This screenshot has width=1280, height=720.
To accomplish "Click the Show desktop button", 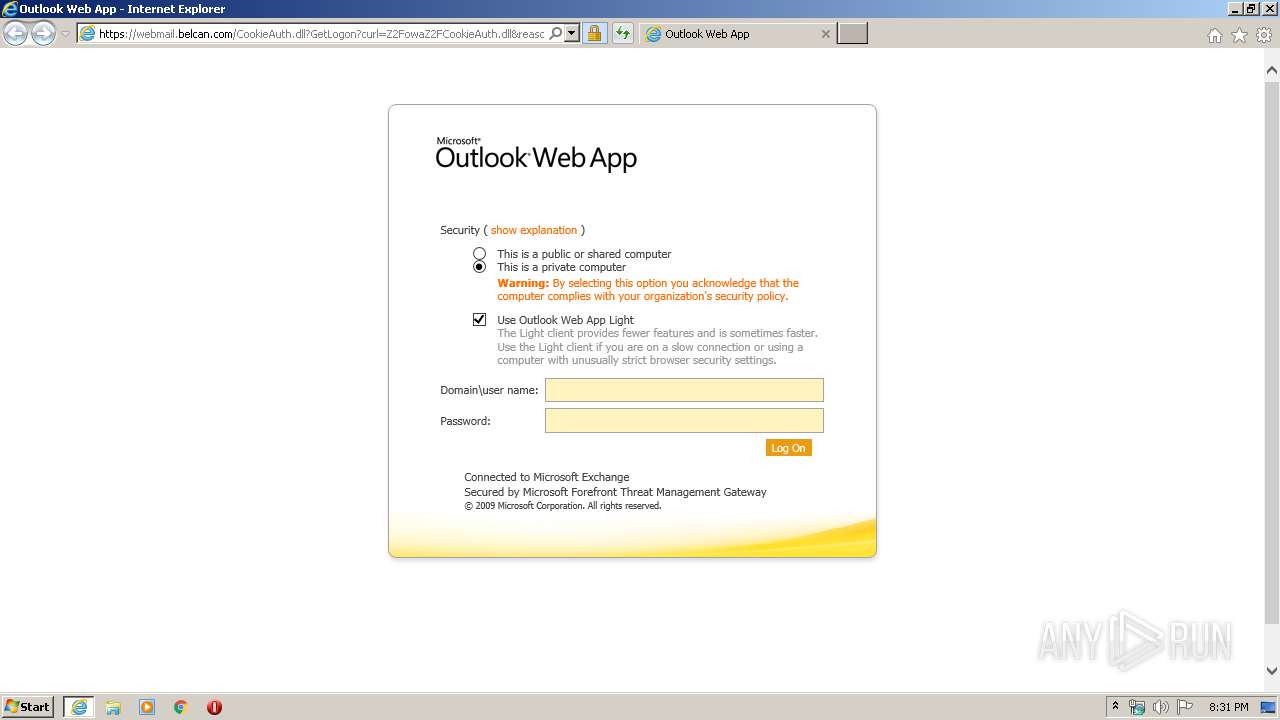I will coord(1269,707).
